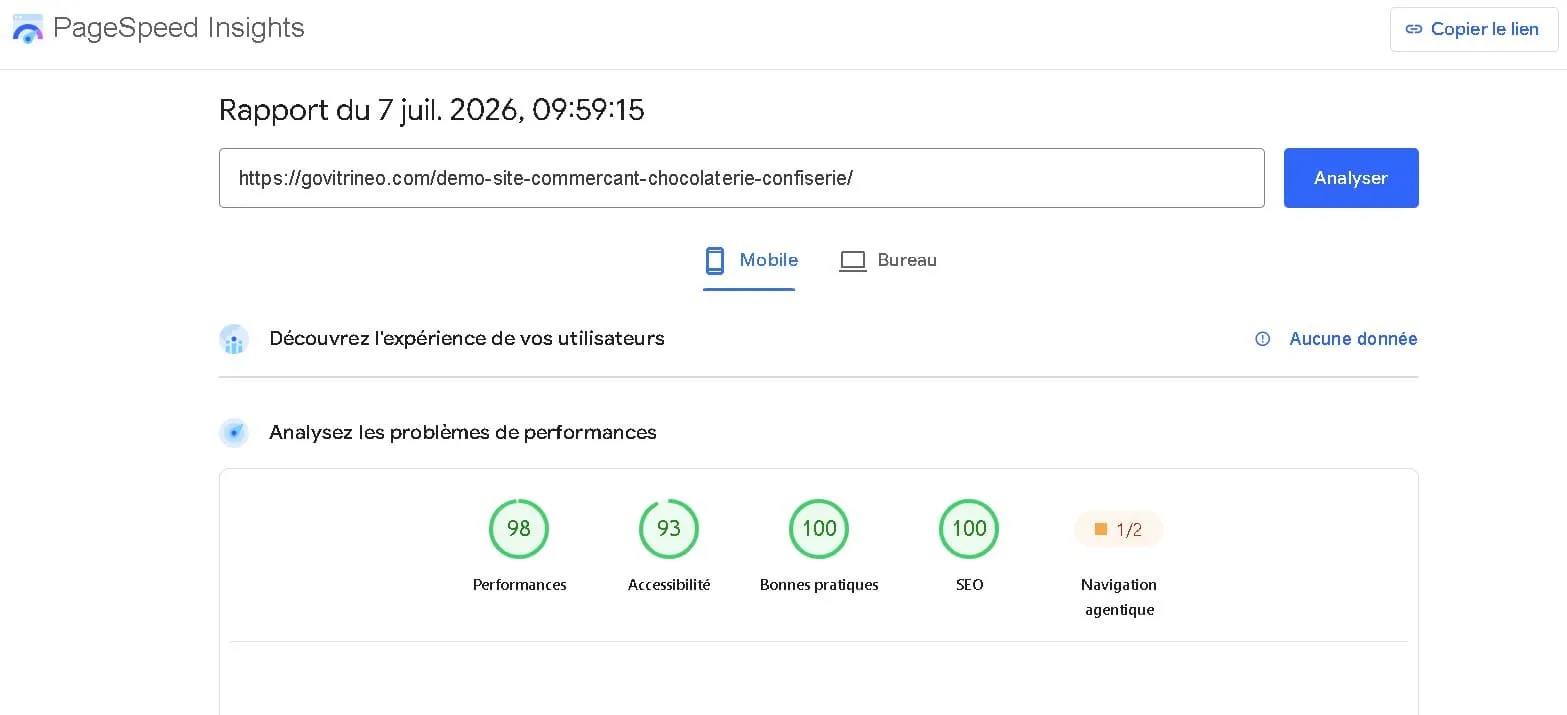Screen dimensions: 1567x715
Task: Click the Analyser button
Action: (1351, 178)
